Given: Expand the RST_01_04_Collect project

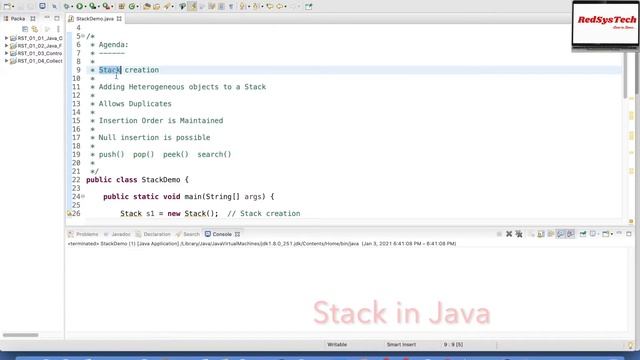Looking at the screenshot, I should click(6, 61).
